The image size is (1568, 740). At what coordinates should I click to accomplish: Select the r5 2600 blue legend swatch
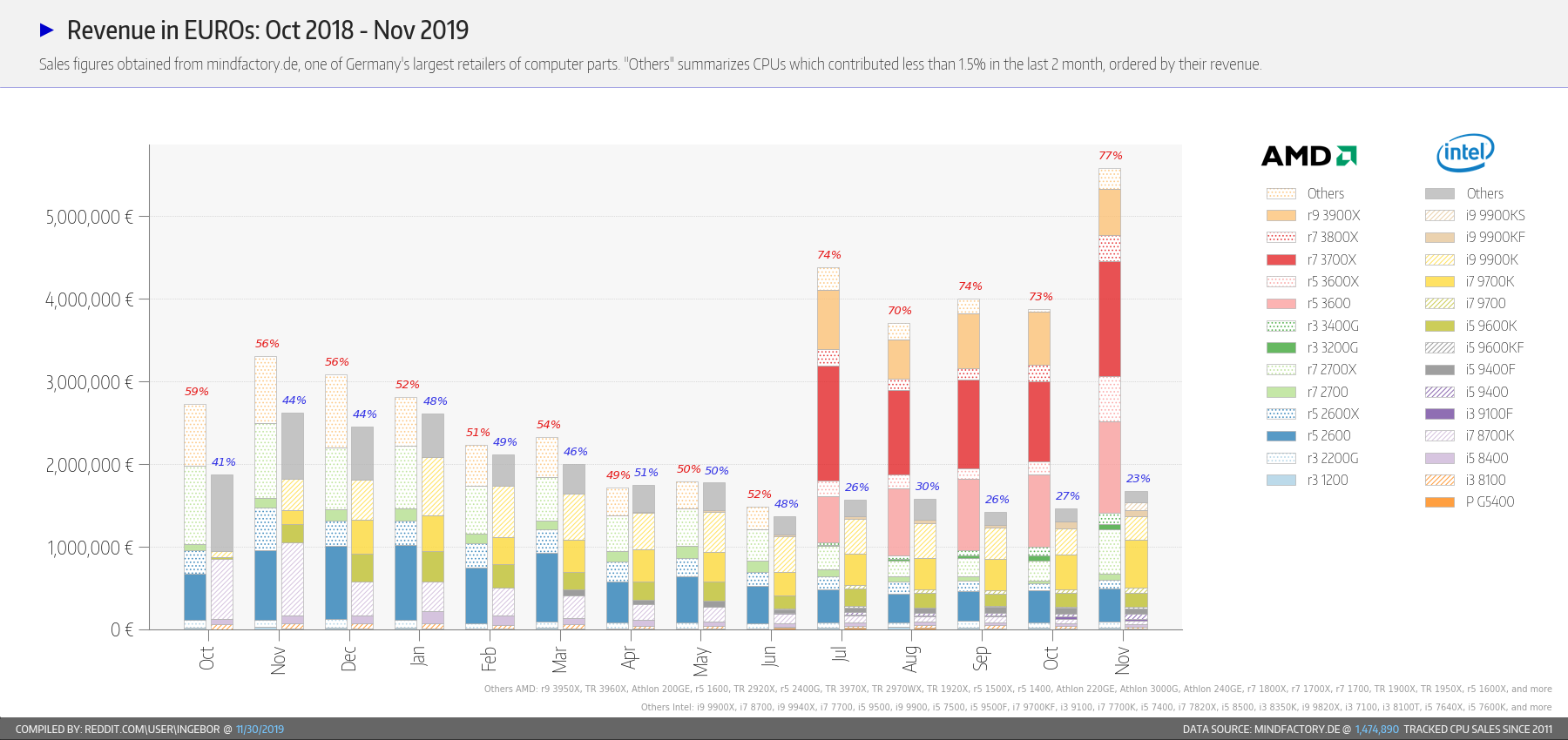tap(1281, 435)
